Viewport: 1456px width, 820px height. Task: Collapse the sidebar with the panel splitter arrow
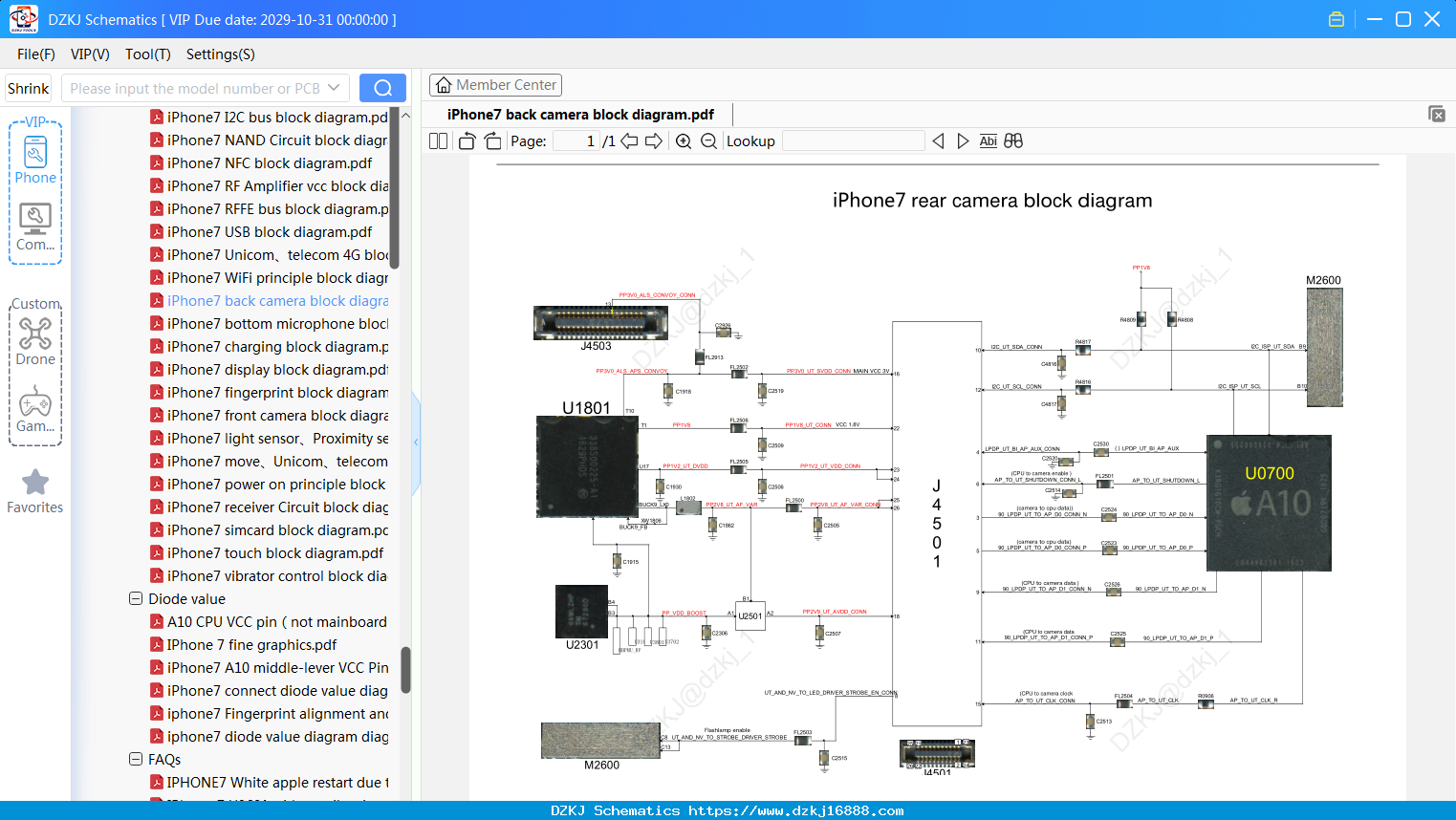point(416,442)
